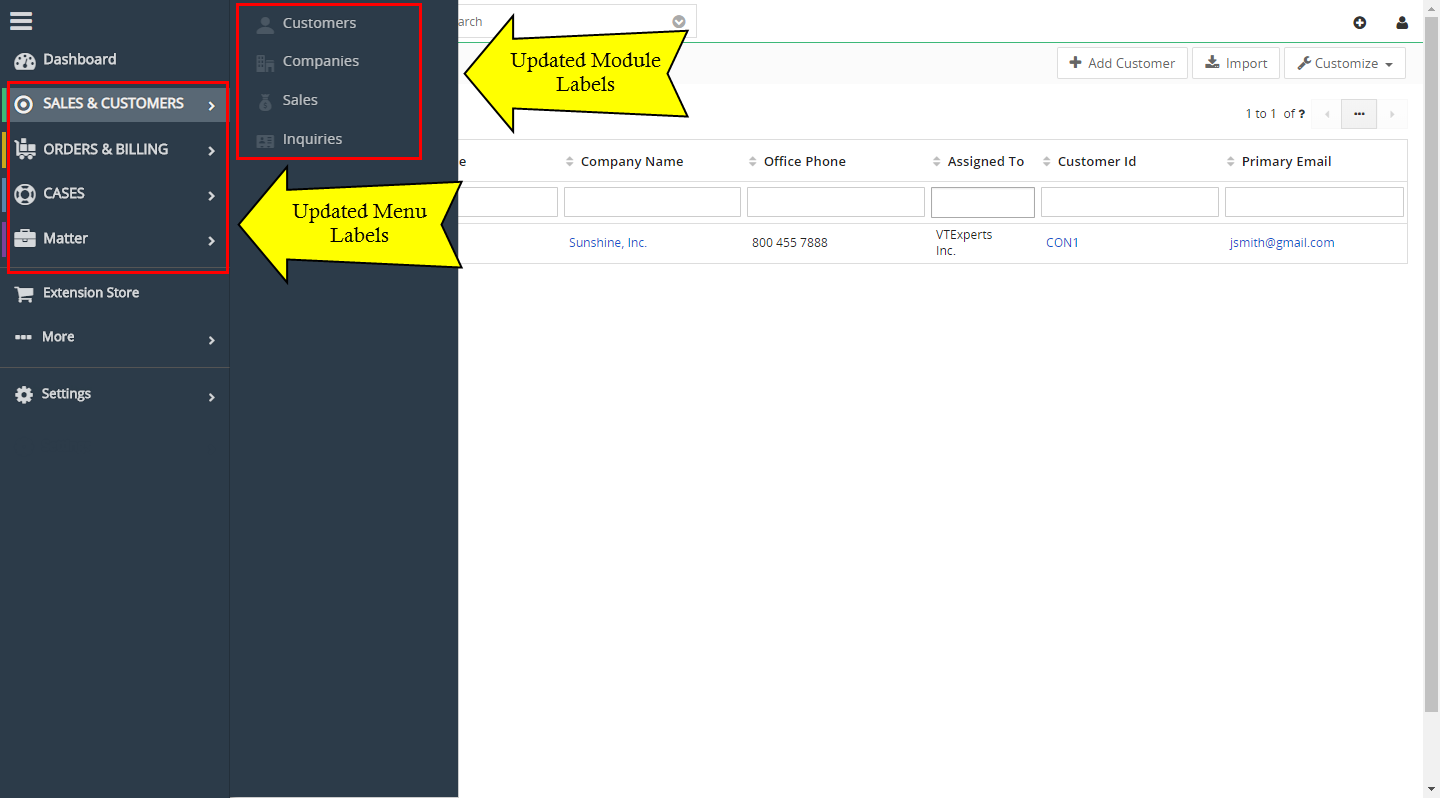Open the Sunshine, Inc. company link
The image size is (1440, 798).
(608, 243)
